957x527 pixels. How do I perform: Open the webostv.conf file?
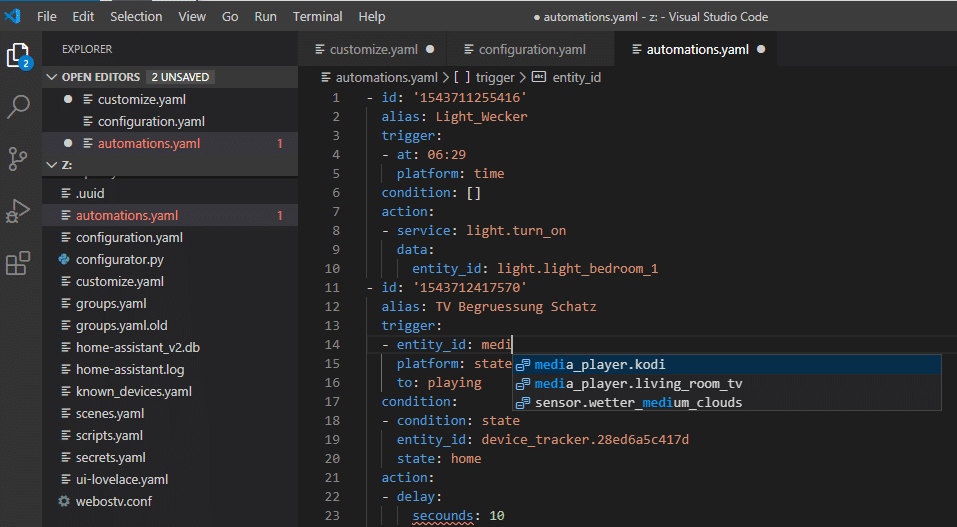point(170,501)
